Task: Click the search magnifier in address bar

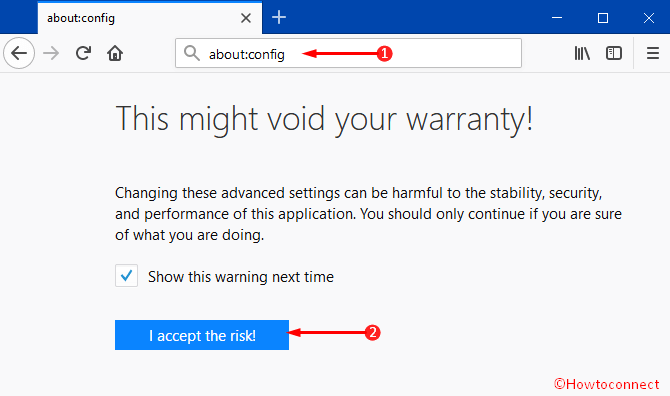Action: click(x=191, y=53)
